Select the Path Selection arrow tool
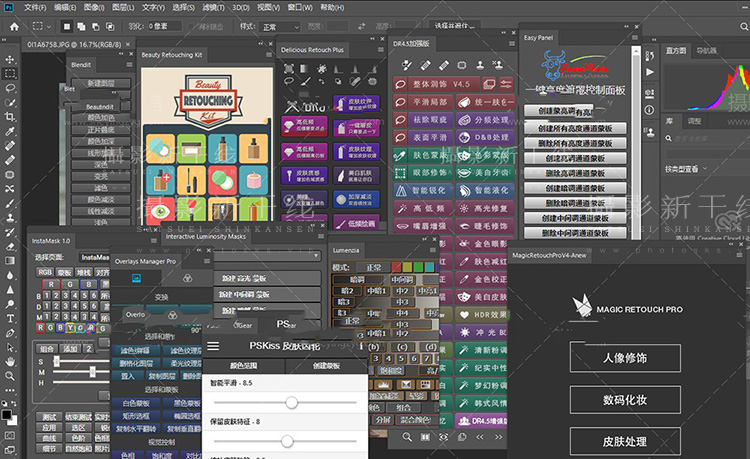The width and height of the screenshot is (750, 459). point(10,347)
